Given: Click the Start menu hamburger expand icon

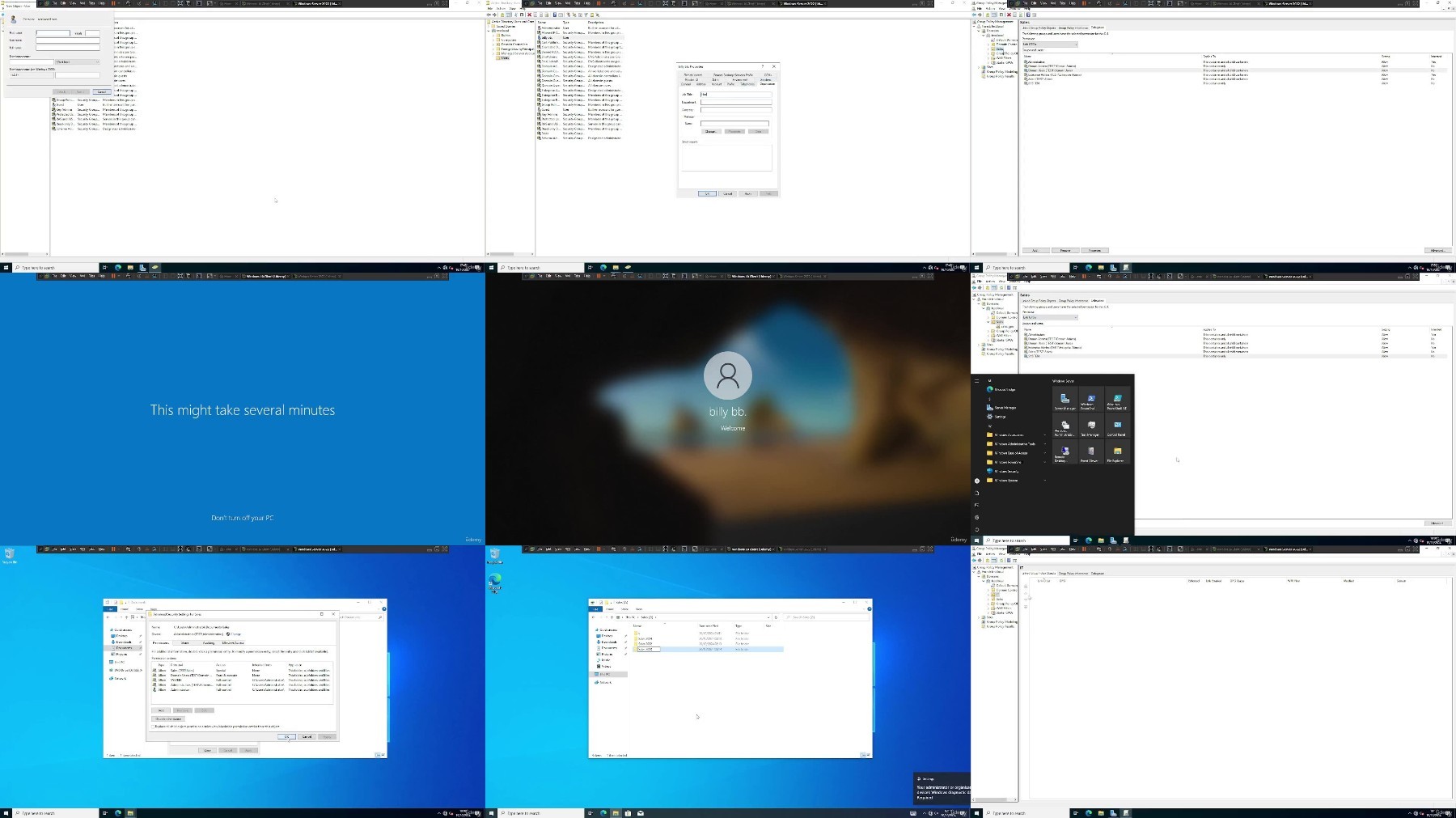Looking at the screenshot, I should tap(976, 380).
